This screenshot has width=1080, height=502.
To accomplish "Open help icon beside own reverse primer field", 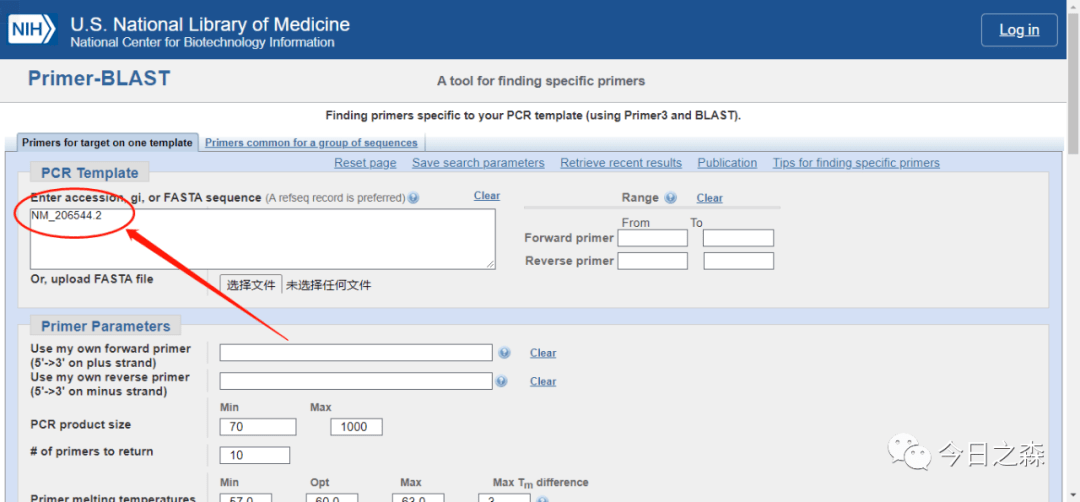I will (501, 381).
